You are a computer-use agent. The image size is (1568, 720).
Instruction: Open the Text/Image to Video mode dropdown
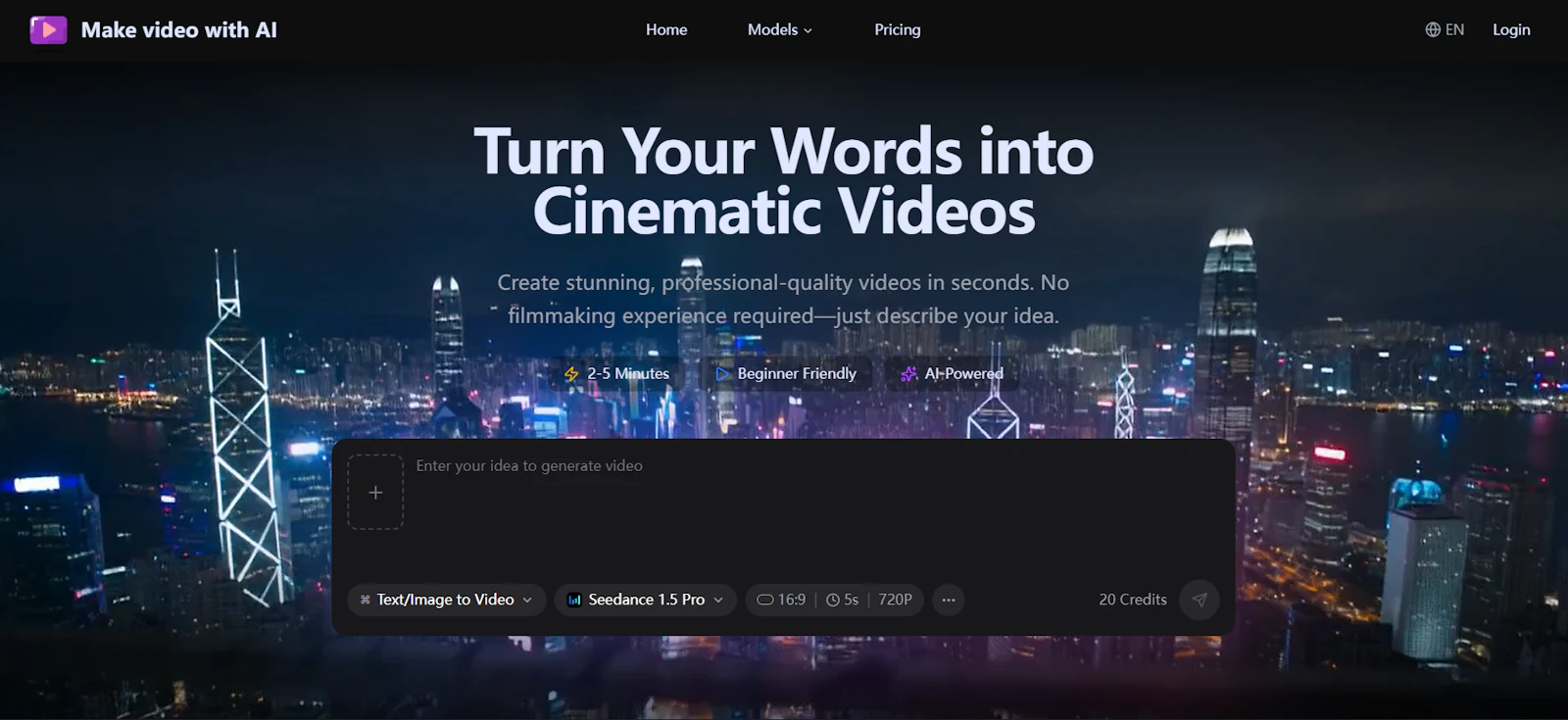click(x=446, y=600)
